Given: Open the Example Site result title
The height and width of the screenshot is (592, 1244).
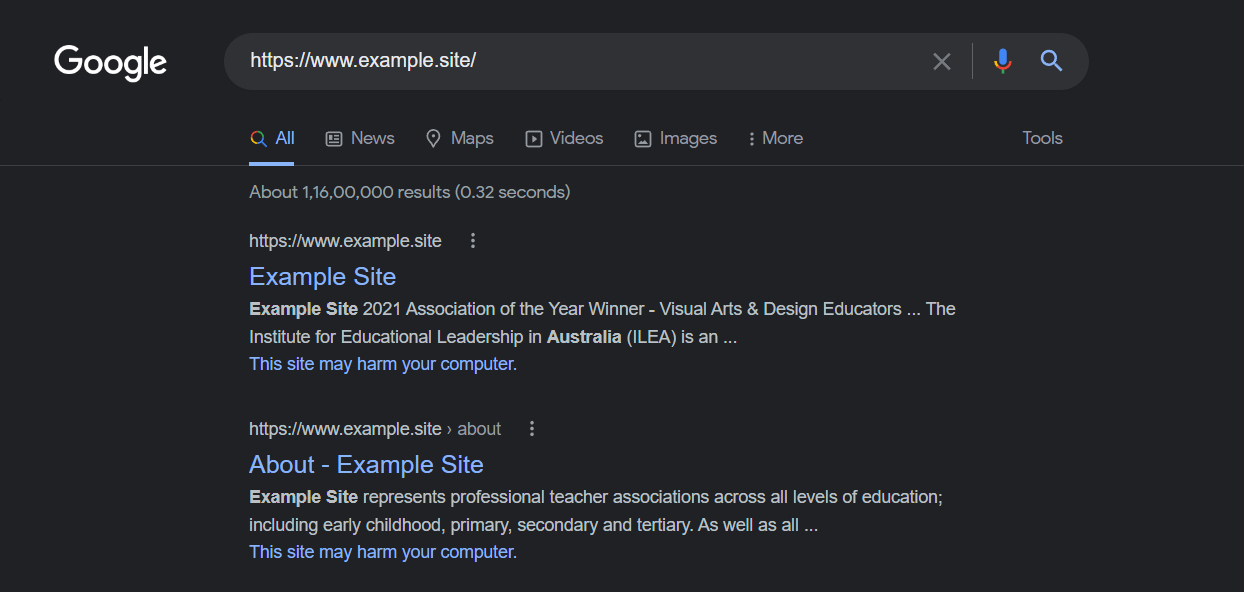Looking at the screenshot, I should tap(322, 277).
